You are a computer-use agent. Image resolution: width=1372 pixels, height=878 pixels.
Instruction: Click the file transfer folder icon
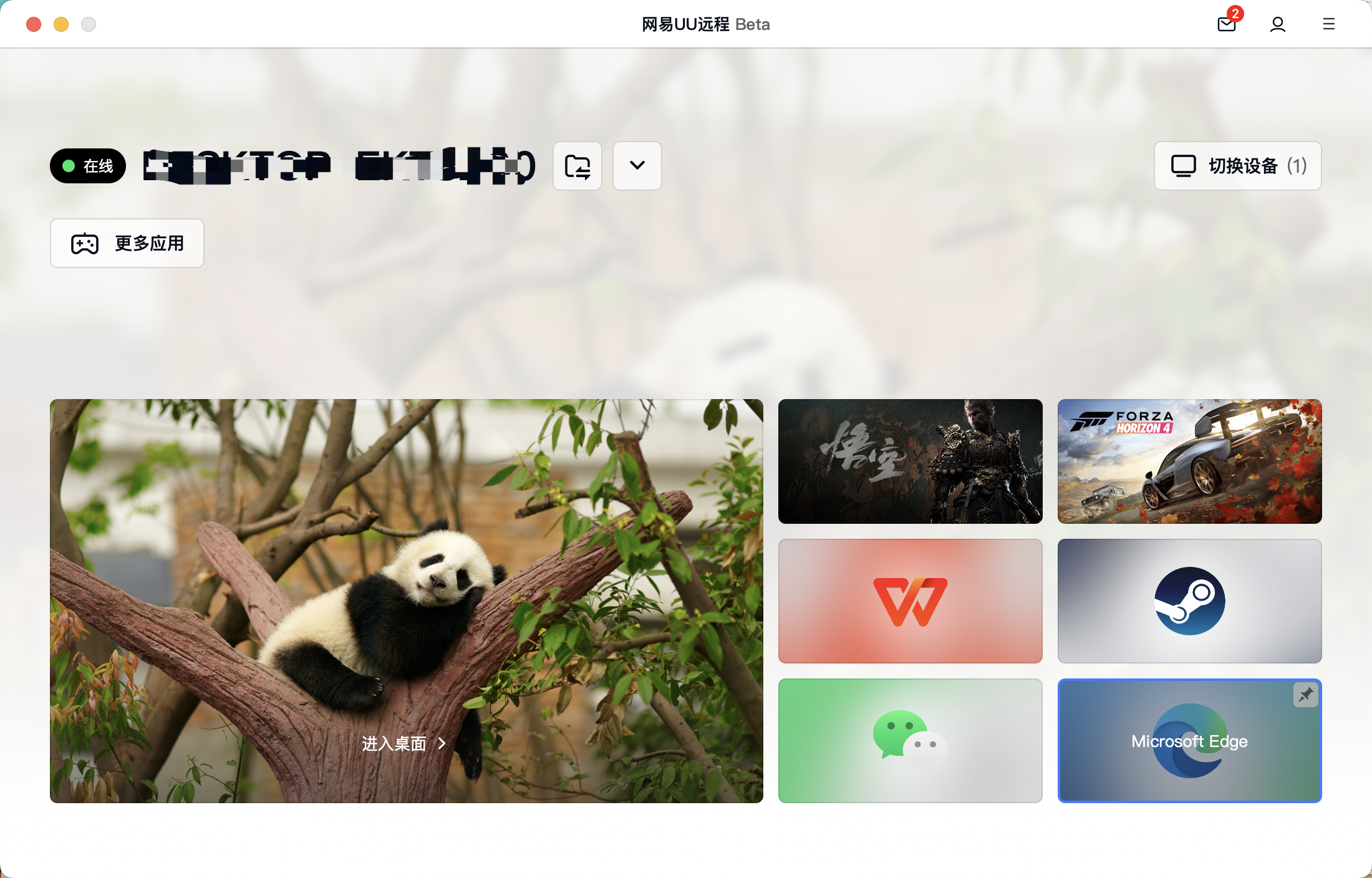[x=577, y=166]
